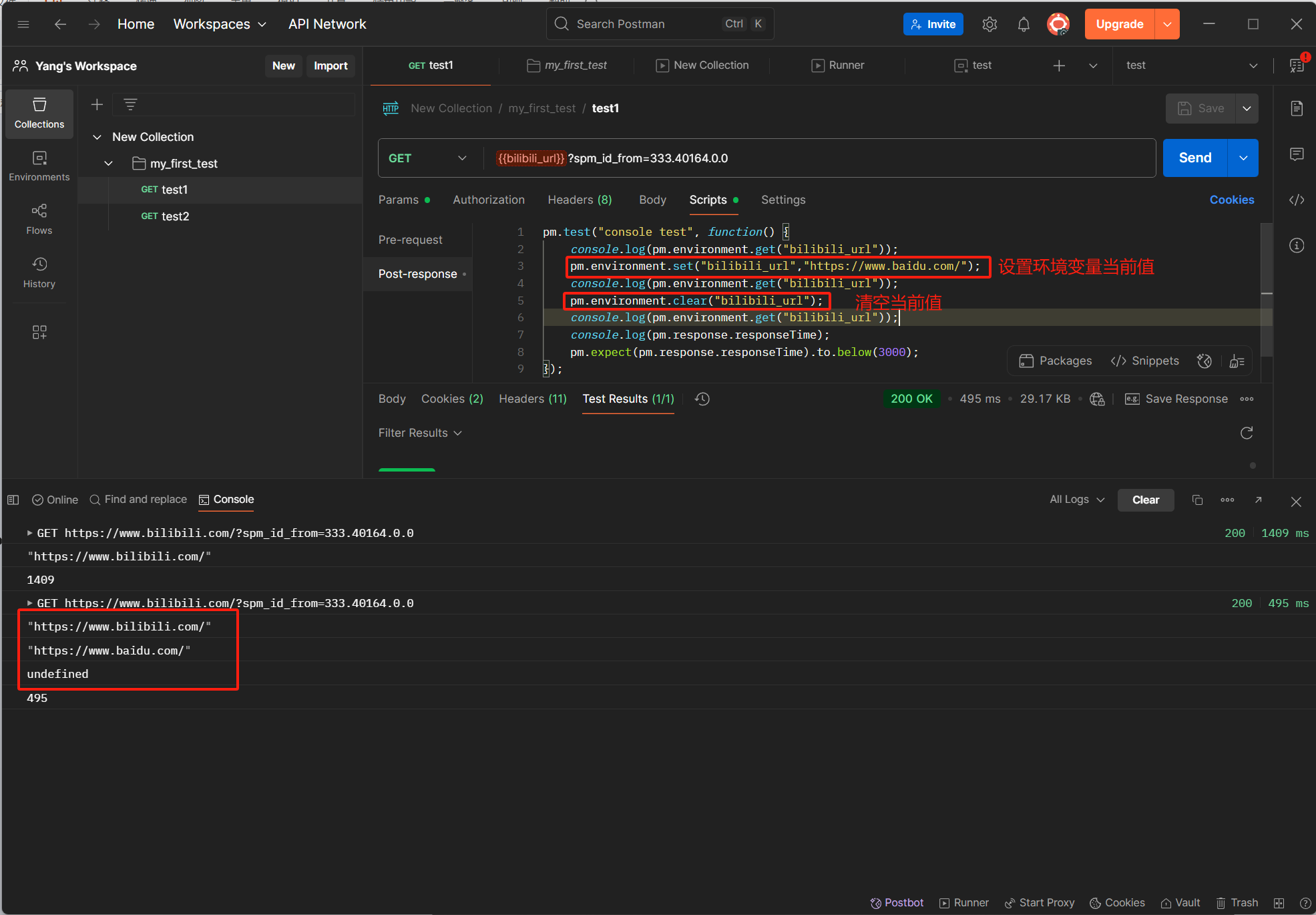Click the console Clear button

(1146, 500)
